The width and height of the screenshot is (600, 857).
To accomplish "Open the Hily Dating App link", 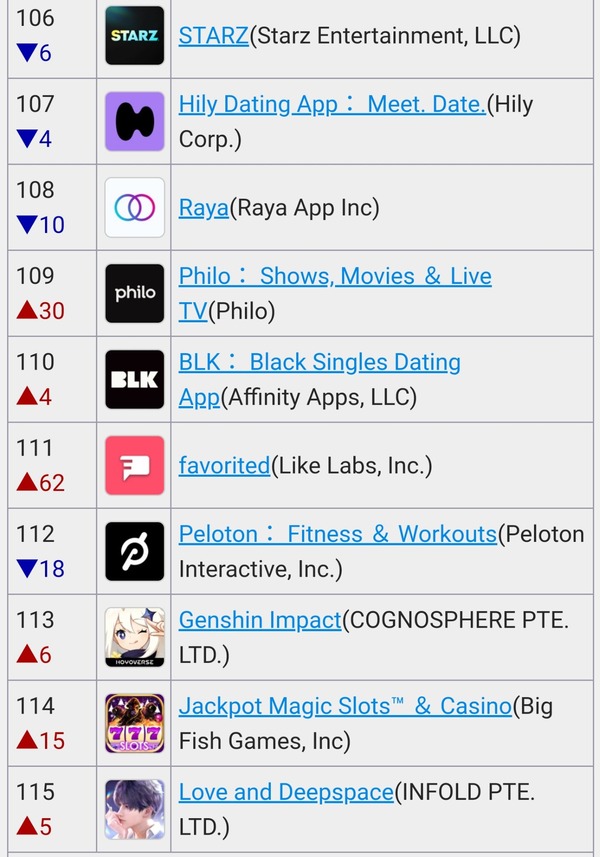I will point(332,104).
